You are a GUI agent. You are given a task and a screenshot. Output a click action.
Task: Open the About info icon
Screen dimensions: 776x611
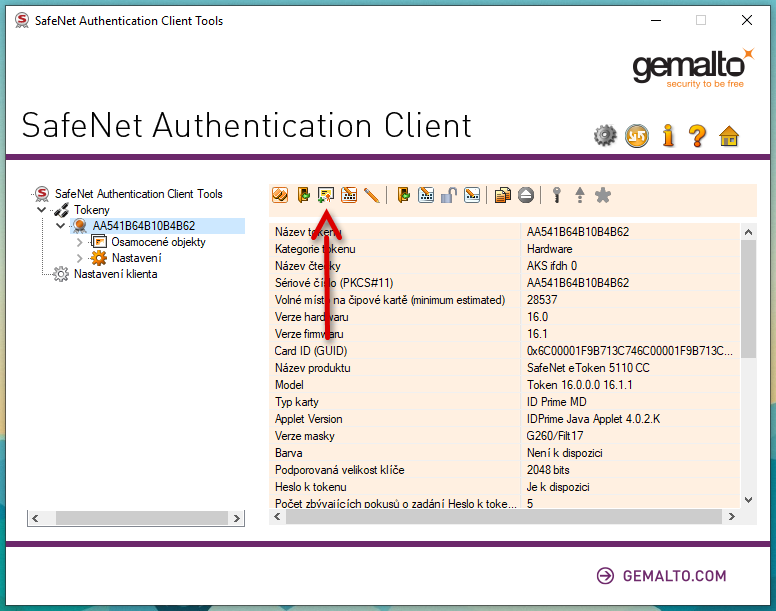(x=669, y=135)
